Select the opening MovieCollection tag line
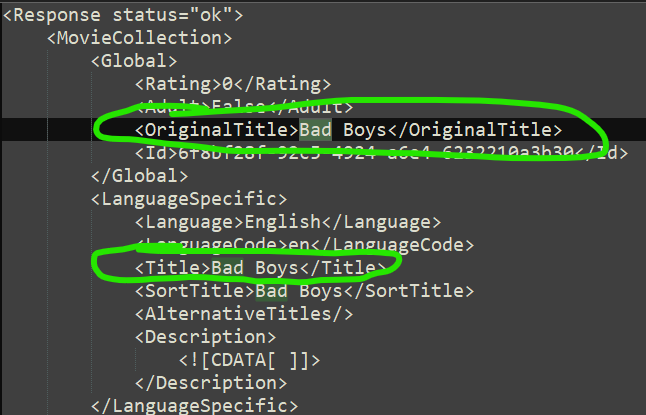This screenshot has height=415, width=646. click(140, 38)
